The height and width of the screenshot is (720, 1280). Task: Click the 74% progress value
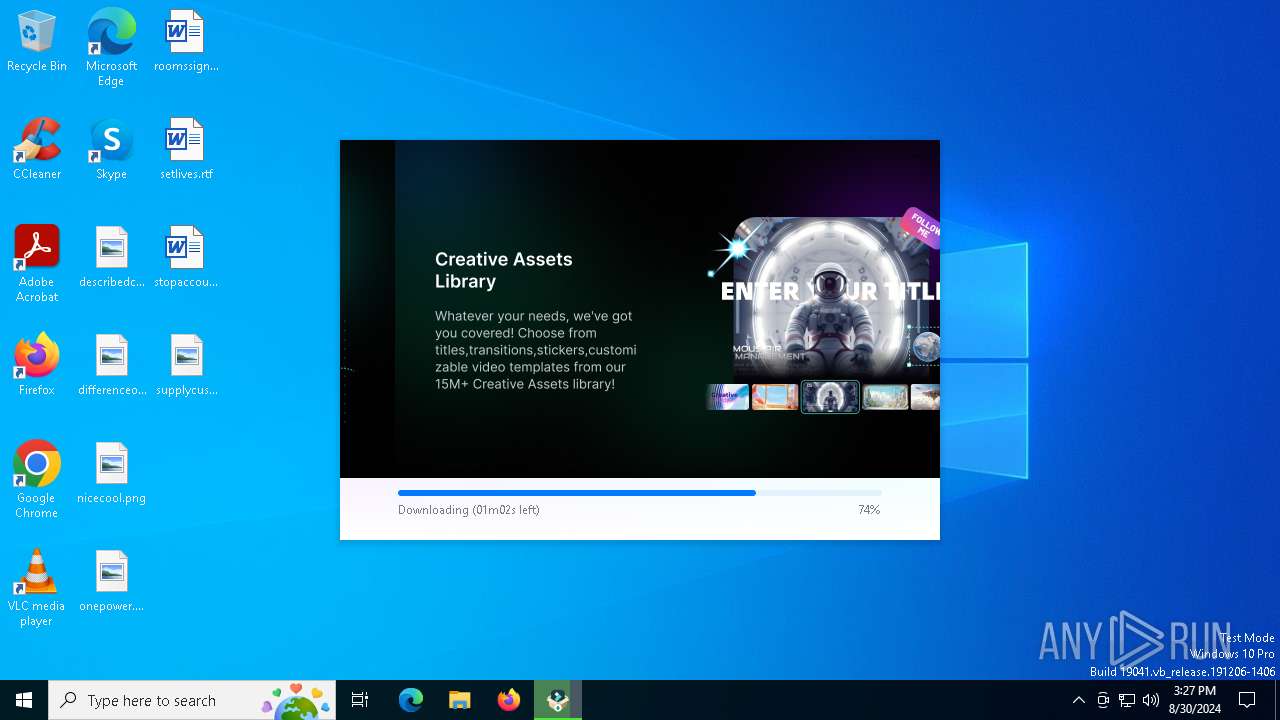pyautogui.click(x=869, y=510)
